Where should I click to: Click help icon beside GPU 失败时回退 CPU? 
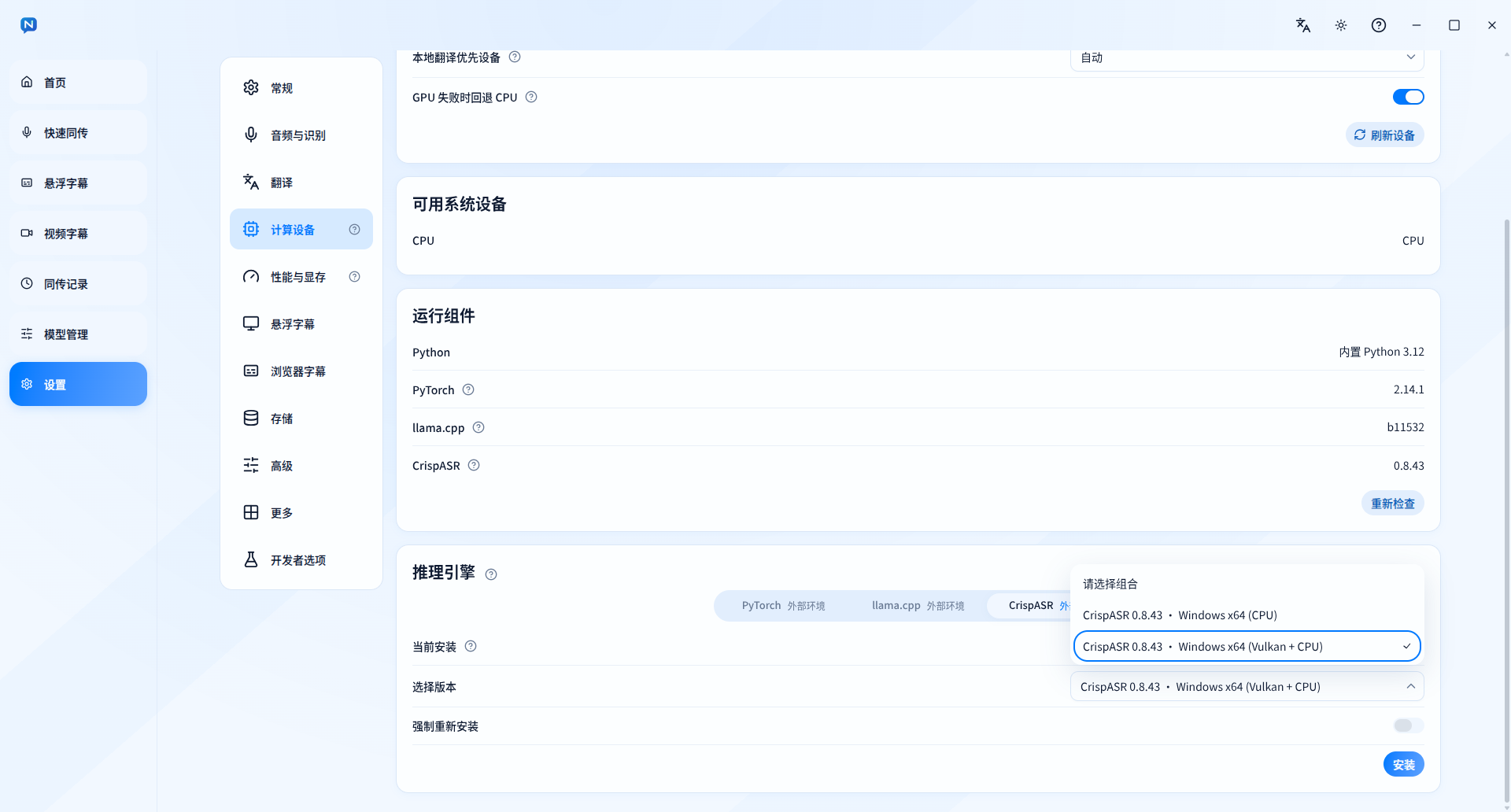click(531, 97)
